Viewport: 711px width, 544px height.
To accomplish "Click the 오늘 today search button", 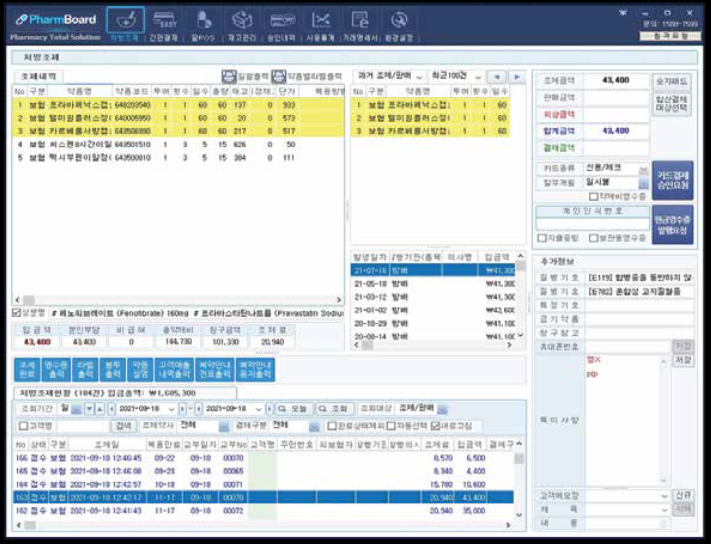I will pyautogui.click(x=294, y=409).
